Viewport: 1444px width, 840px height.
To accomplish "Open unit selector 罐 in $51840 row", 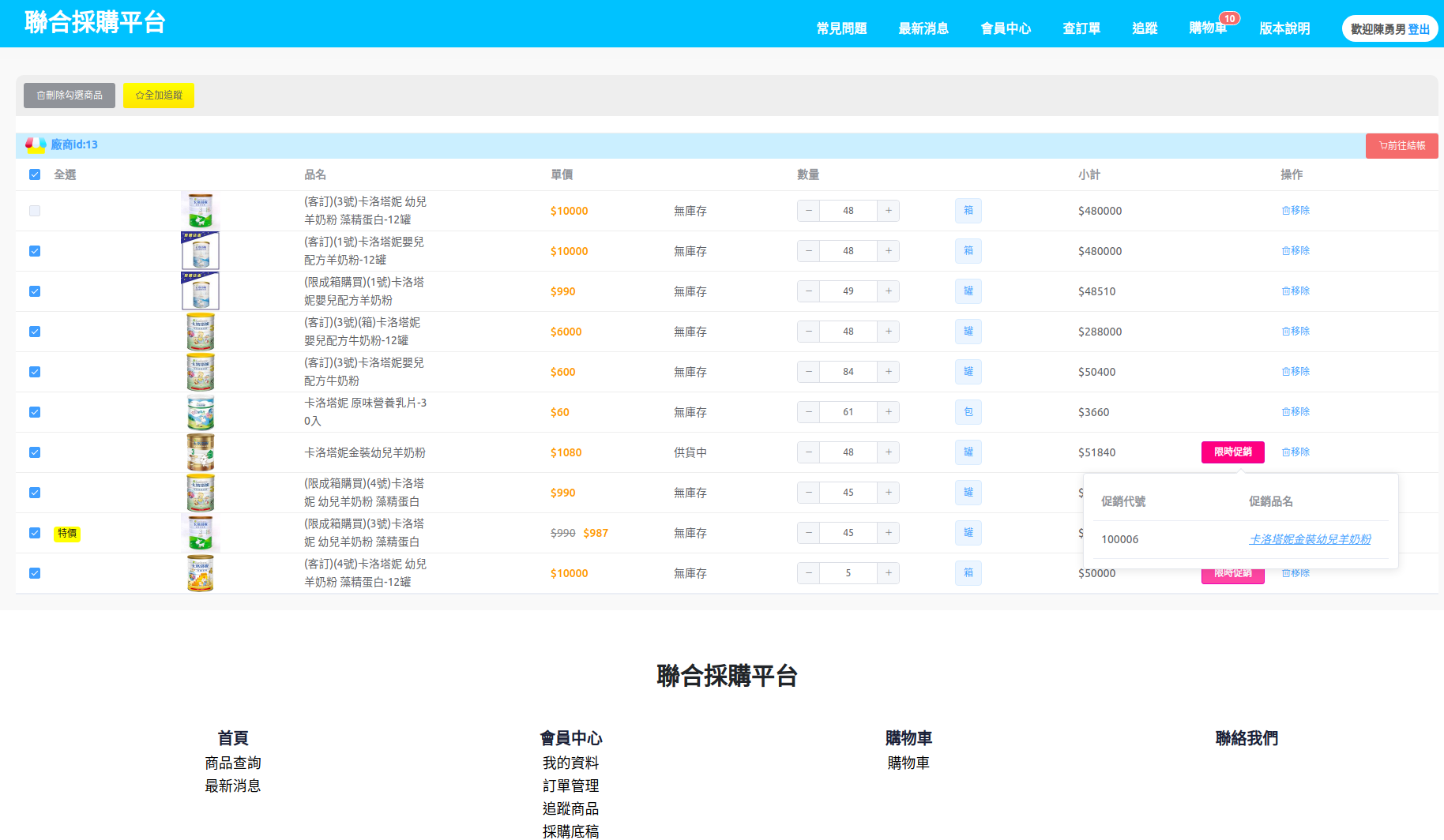I will tap(968, 452).
